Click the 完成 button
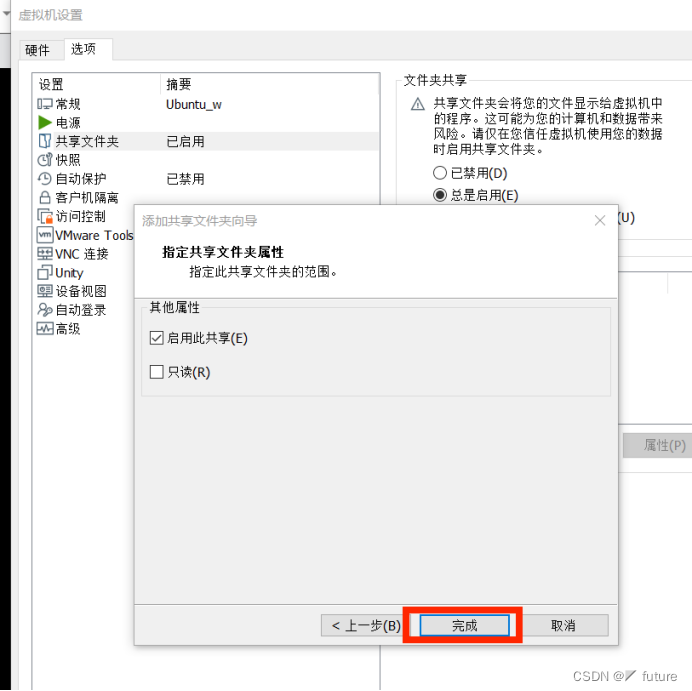Viewport: 692px width, 691px height. pos(464,625)
